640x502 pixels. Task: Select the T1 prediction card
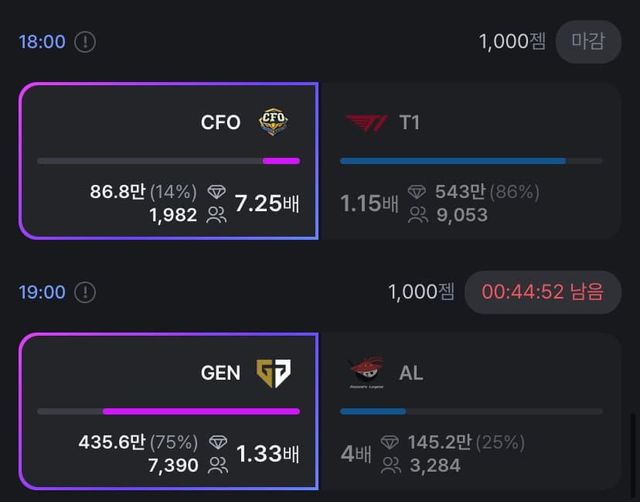pyautogui.click(x=470, y=160)
